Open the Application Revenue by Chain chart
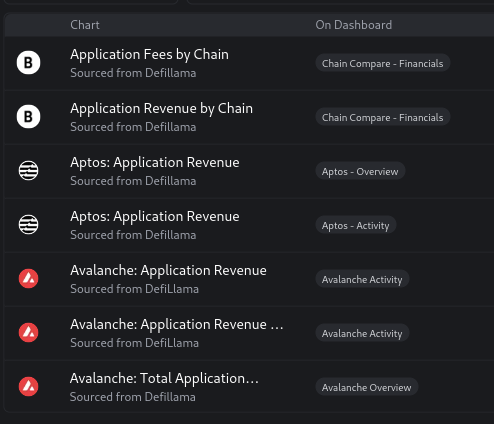This screenshot has height=424, width=494. (x=161, y=109)
